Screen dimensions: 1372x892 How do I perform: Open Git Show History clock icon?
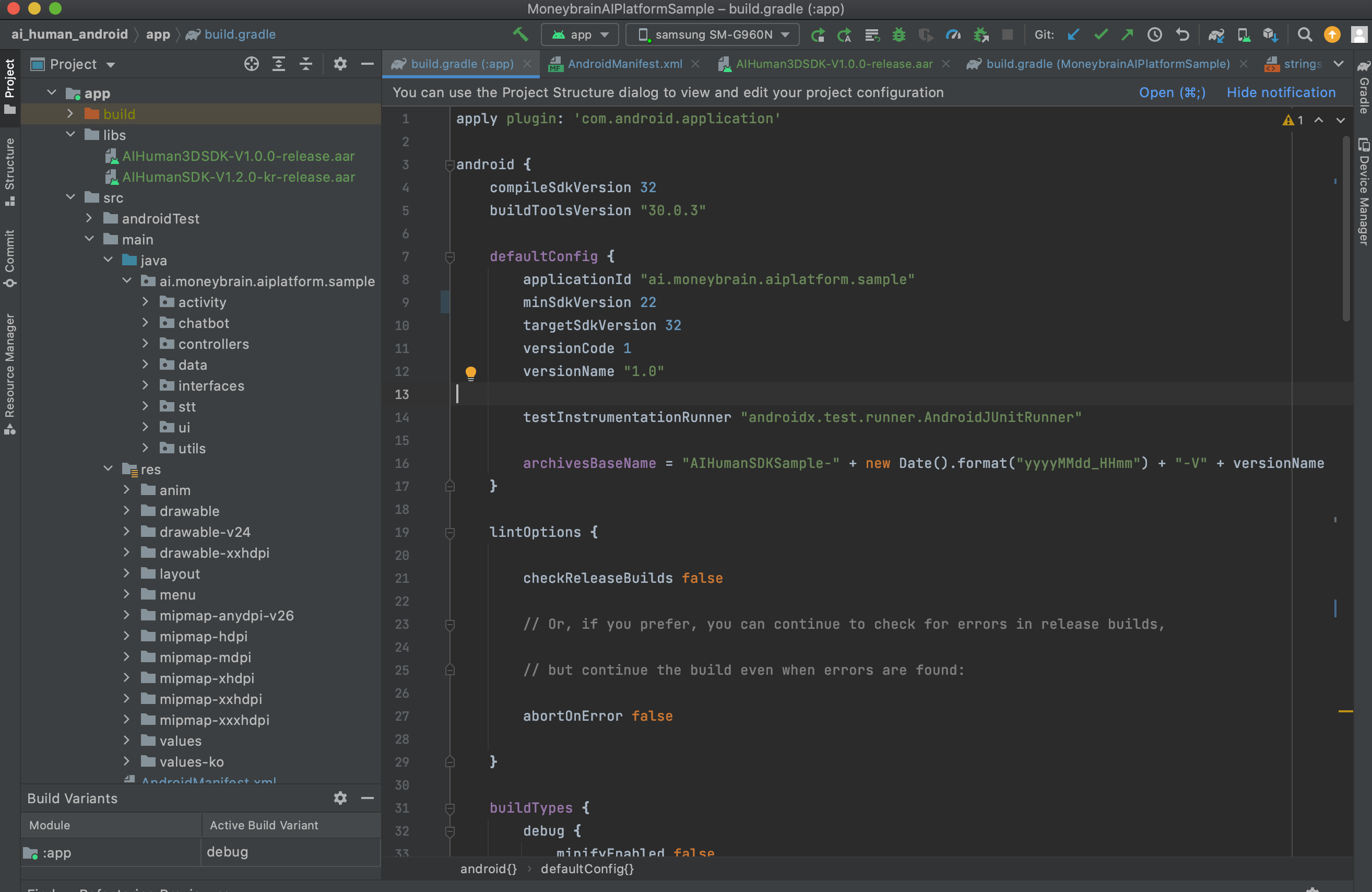pyautogui.click(x=1154, y=34)
